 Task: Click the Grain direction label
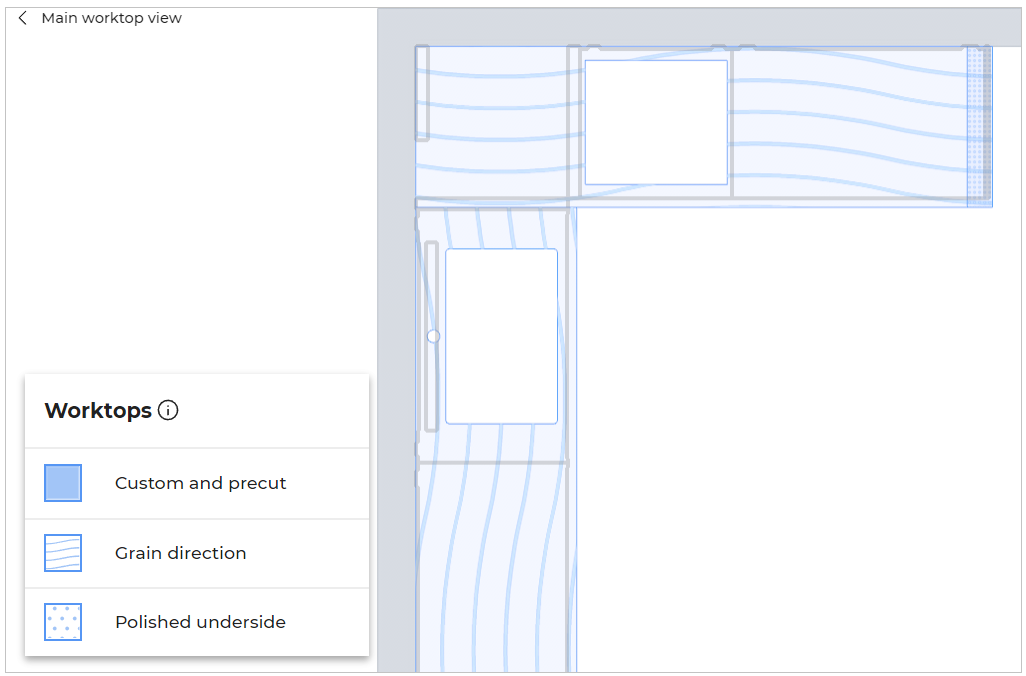point(180,553)
